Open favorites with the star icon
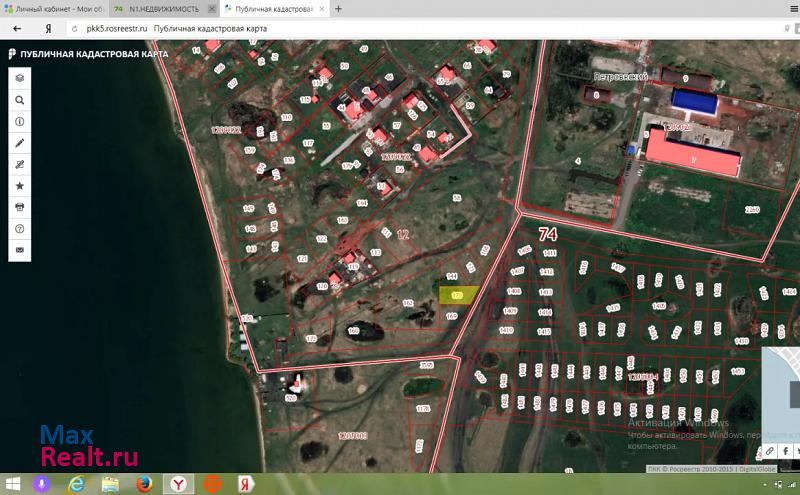Viewport: 800px width, 495px height. [x=19, y=186]
